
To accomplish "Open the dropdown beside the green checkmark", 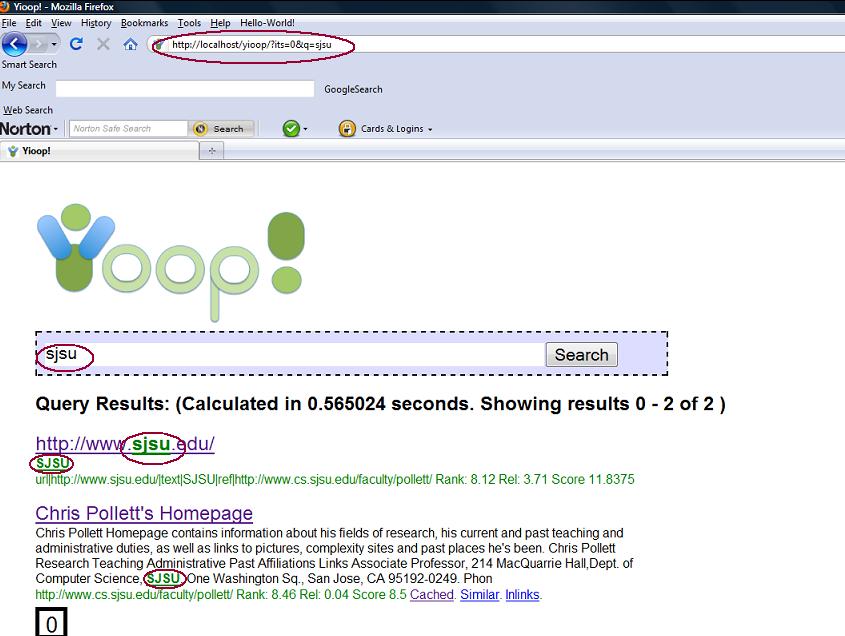I will pos(306,129).
